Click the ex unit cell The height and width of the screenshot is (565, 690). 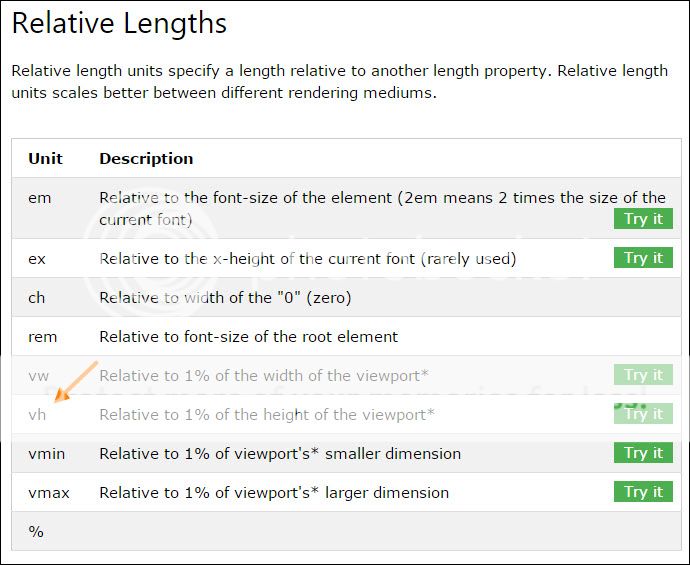coord(37,259)
